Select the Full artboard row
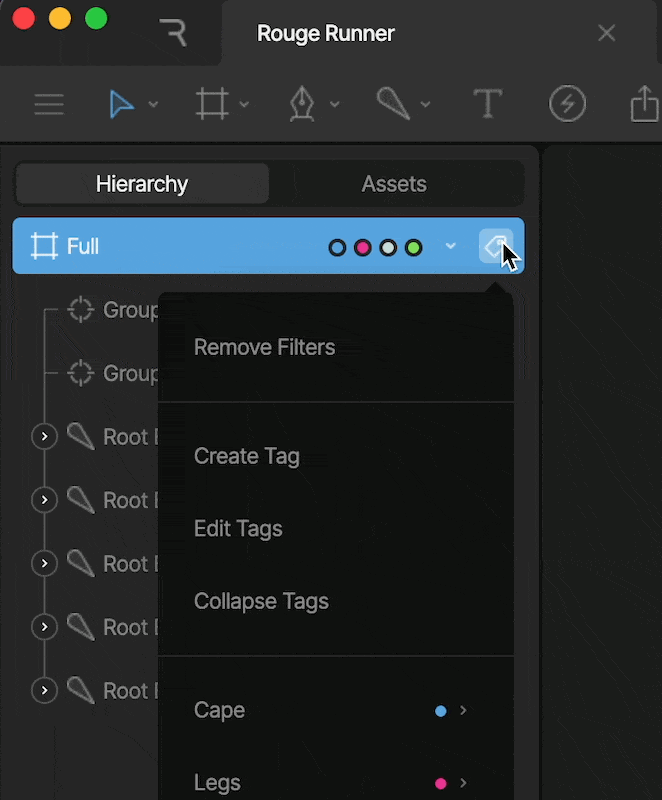The width and height of the screenshot is (662, 800). click(x=268, y=246)
